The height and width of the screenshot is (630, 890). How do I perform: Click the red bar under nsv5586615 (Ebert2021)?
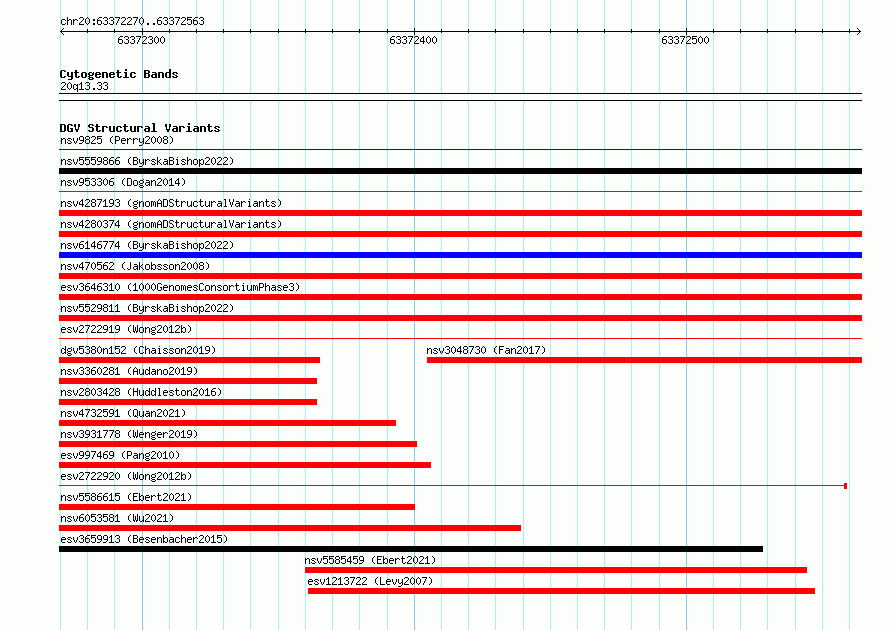click(237, 507)
